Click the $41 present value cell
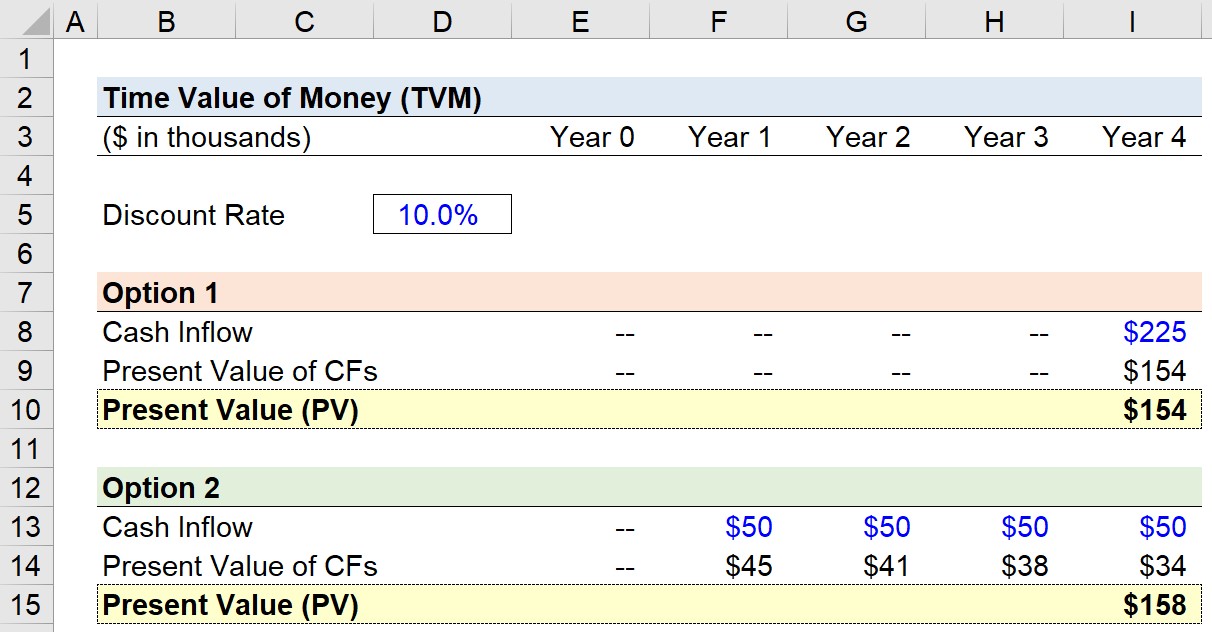1212x632 pixels. pos(887,566)
